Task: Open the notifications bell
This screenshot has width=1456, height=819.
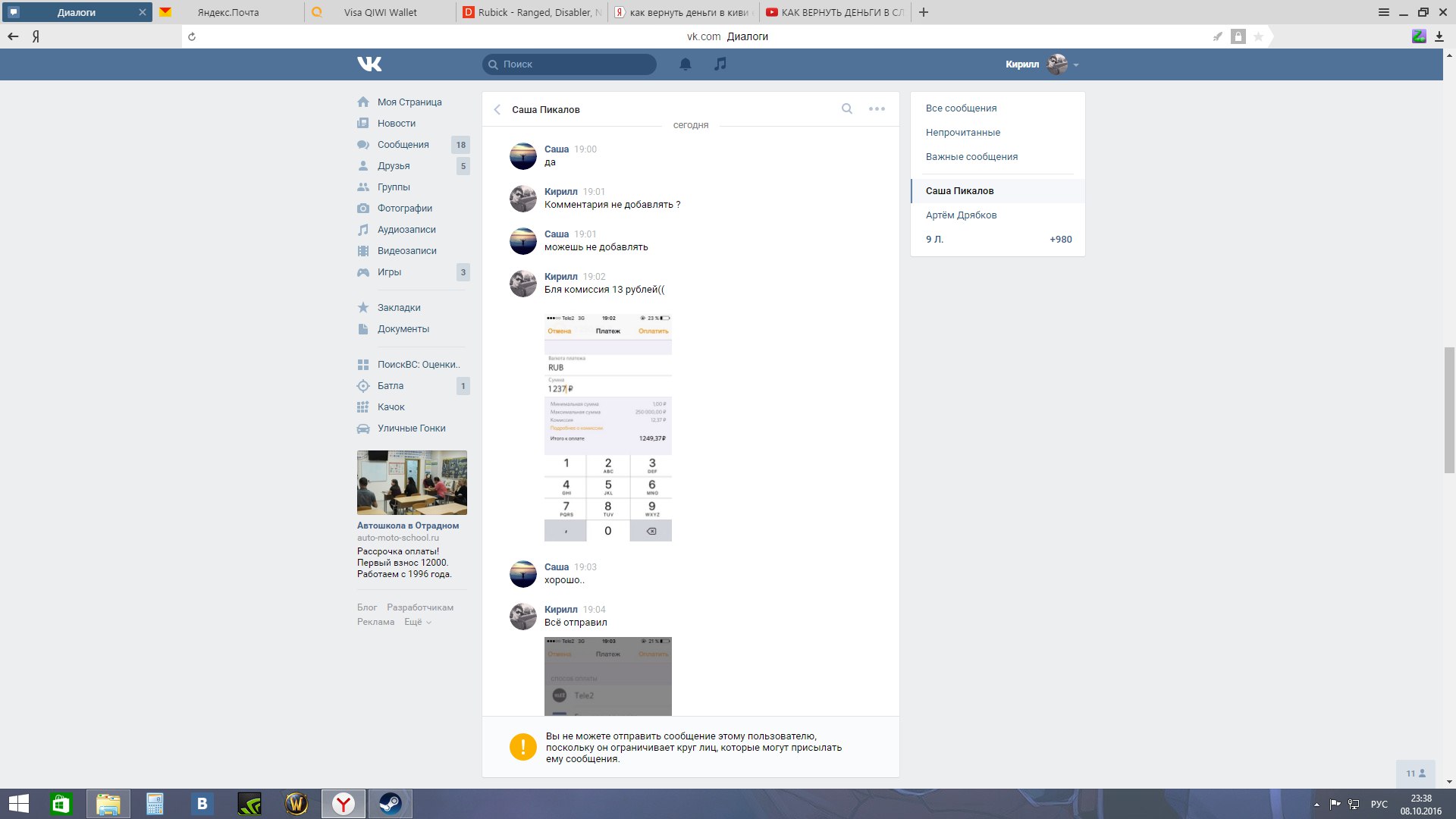Action: [x=686, y=64]
